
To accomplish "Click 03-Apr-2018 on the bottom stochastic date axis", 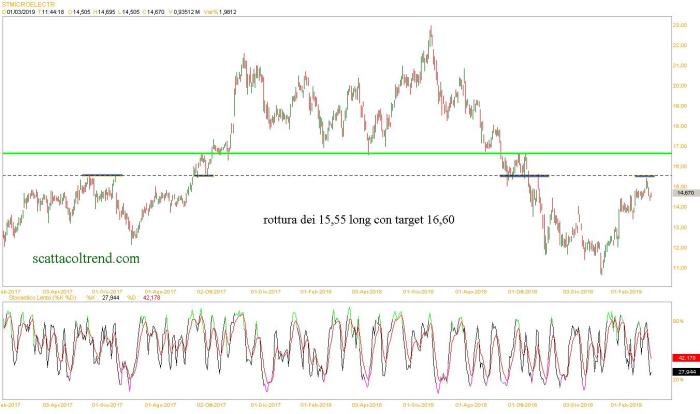I will click(x=367, y=405).
